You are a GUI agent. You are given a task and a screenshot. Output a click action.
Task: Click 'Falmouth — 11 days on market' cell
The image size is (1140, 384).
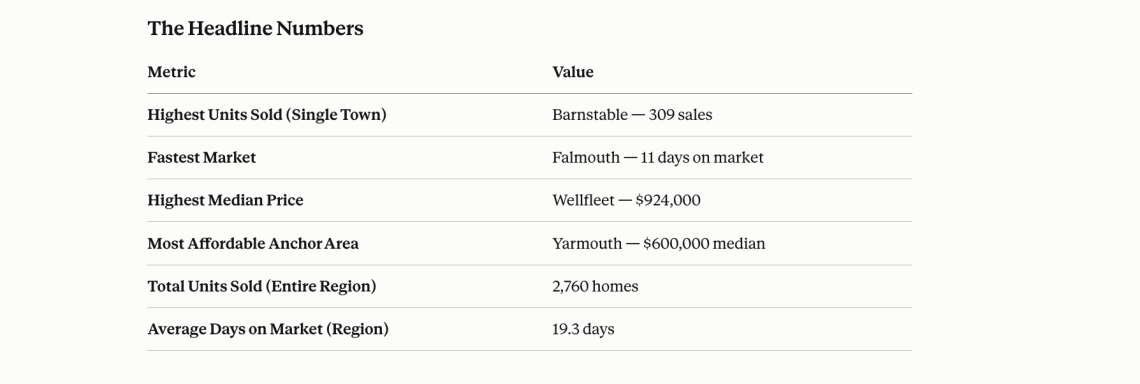tap(658, 158)
